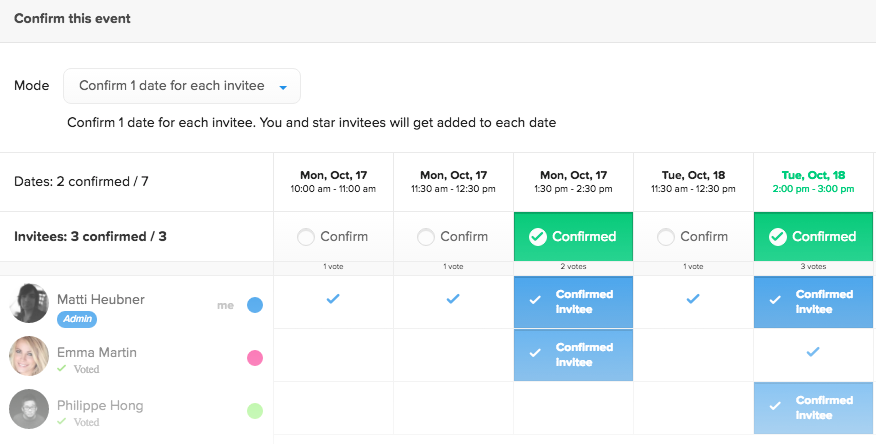Screen dimensions: 876x444
Task: Select Confirm radio for Mon 11:30 am - 12:30 pm
Action: tap(426, 237)
